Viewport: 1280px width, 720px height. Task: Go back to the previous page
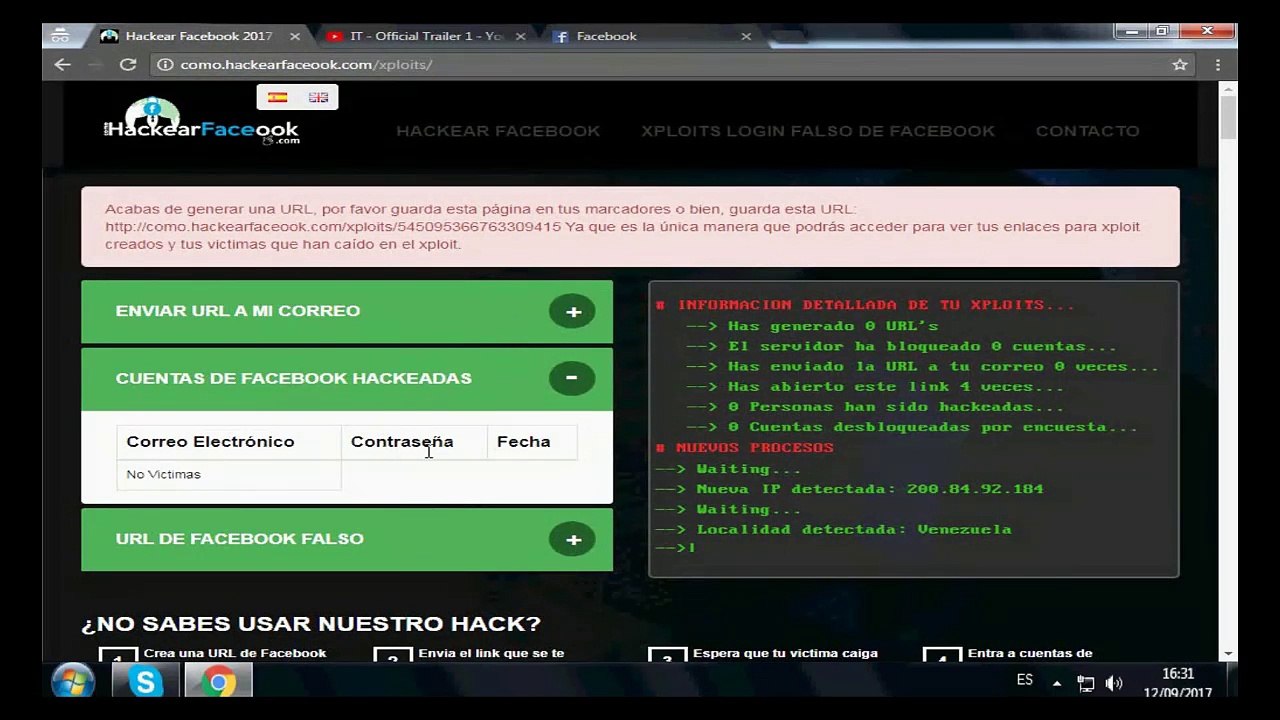[x=62, y=64]
